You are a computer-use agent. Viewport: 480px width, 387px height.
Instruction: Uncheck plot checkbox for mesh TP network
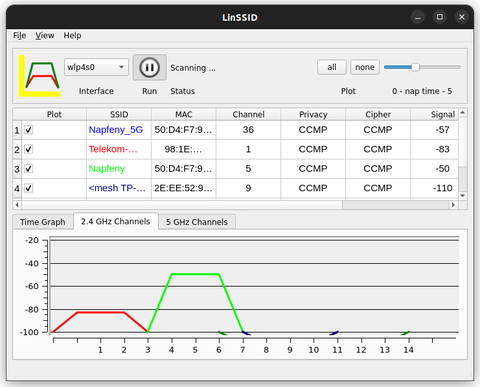click(x=29, y=188)
